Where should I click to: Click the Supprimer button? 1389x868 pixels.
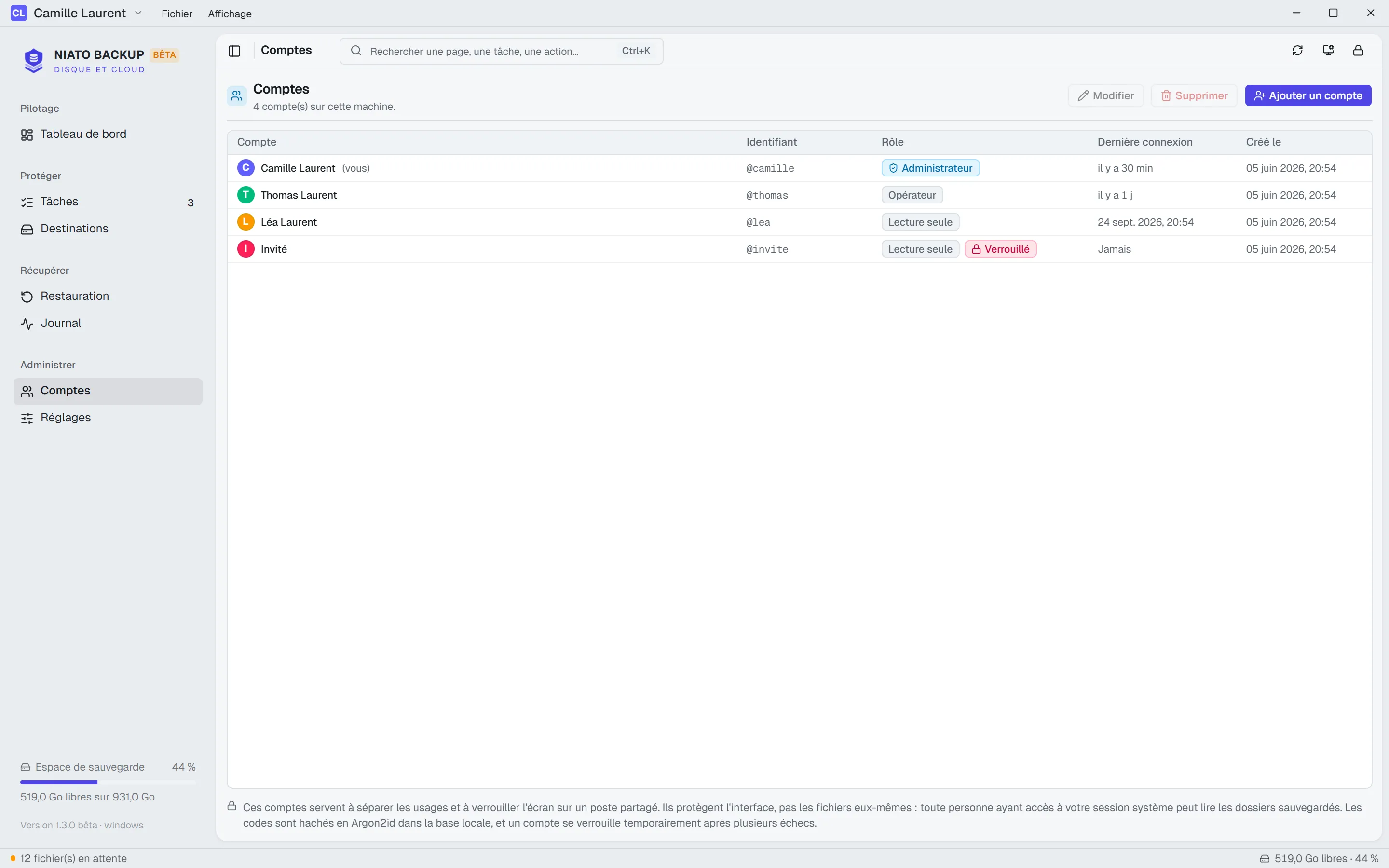tap(1194, 95)
